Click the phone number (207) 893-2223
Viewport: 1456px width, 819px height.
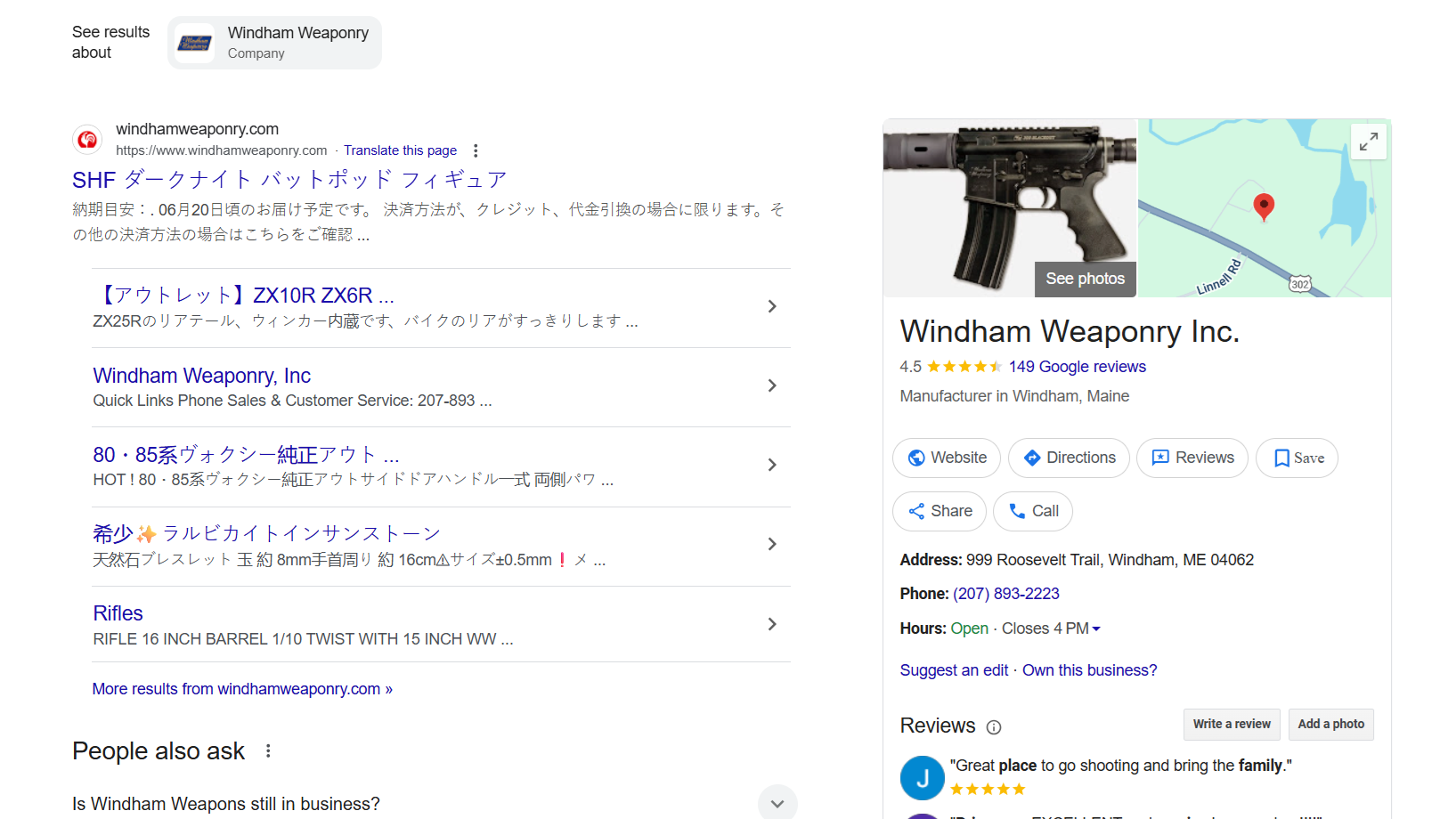[1006, 594]
